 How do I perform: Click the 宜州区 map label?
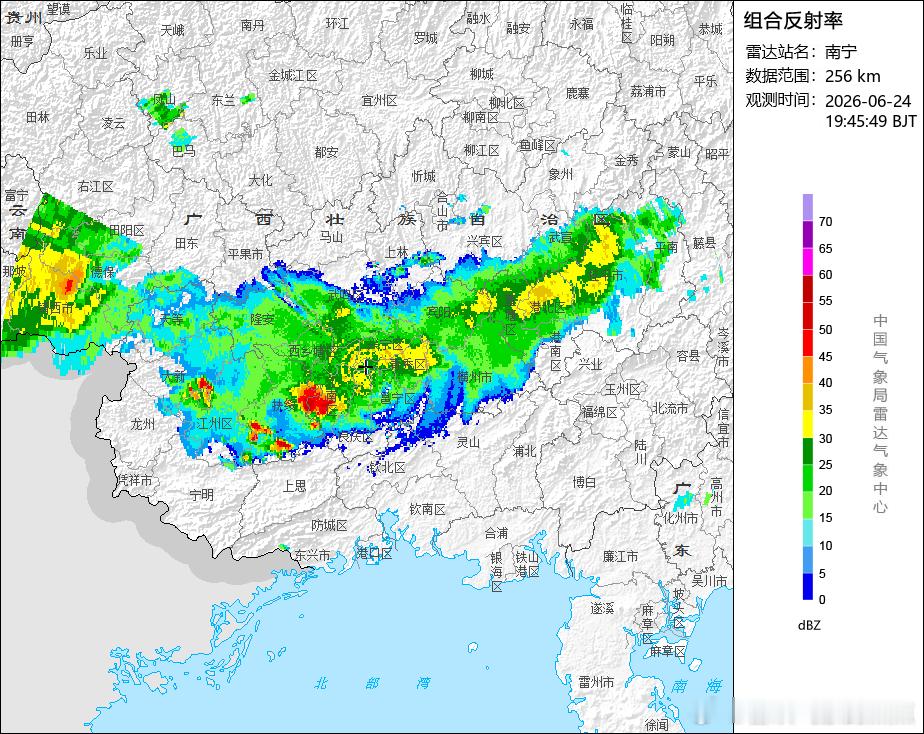point(380,101)
